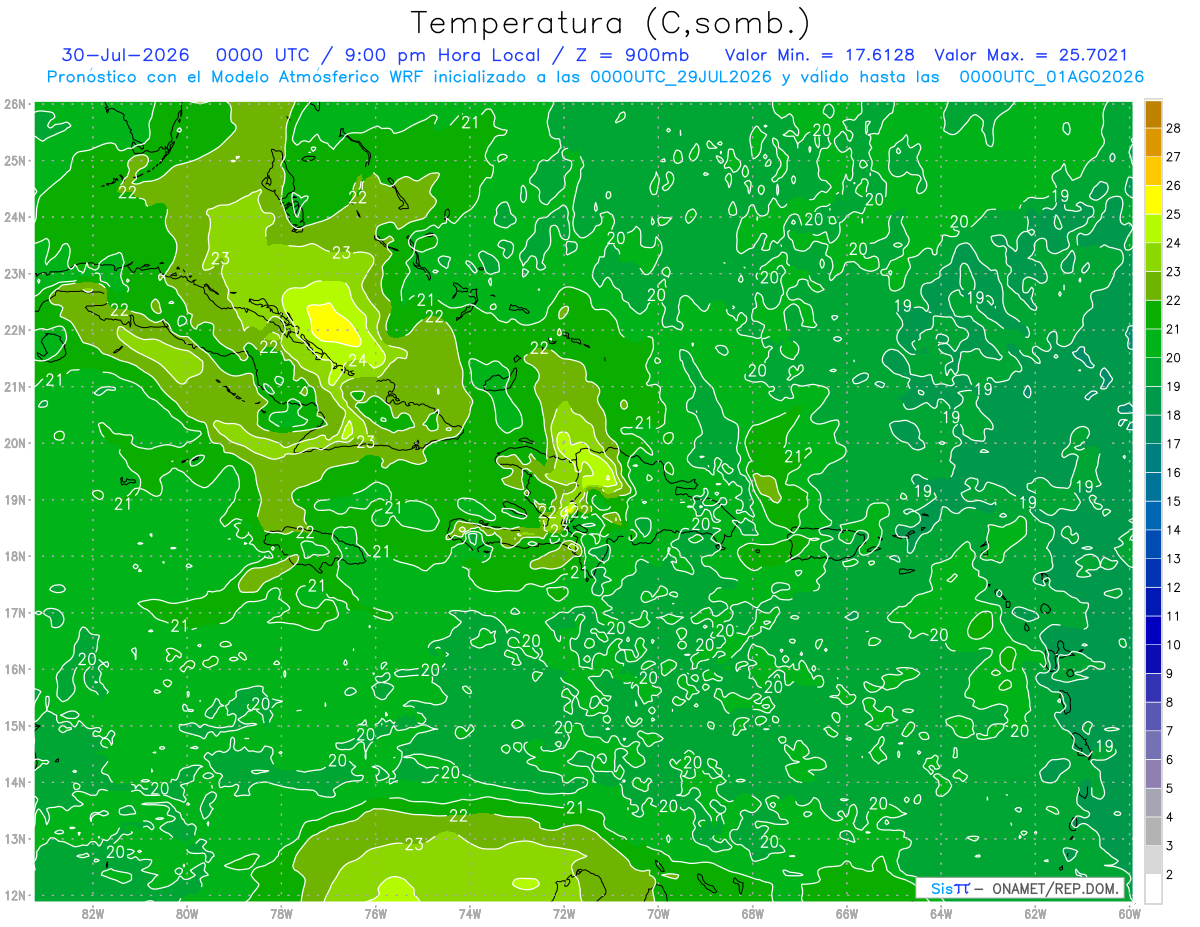Screen dimensions: 1200x927
Task: Click the "Valor Min. = 17.6128" value
Action: click(x=819, y=55)
